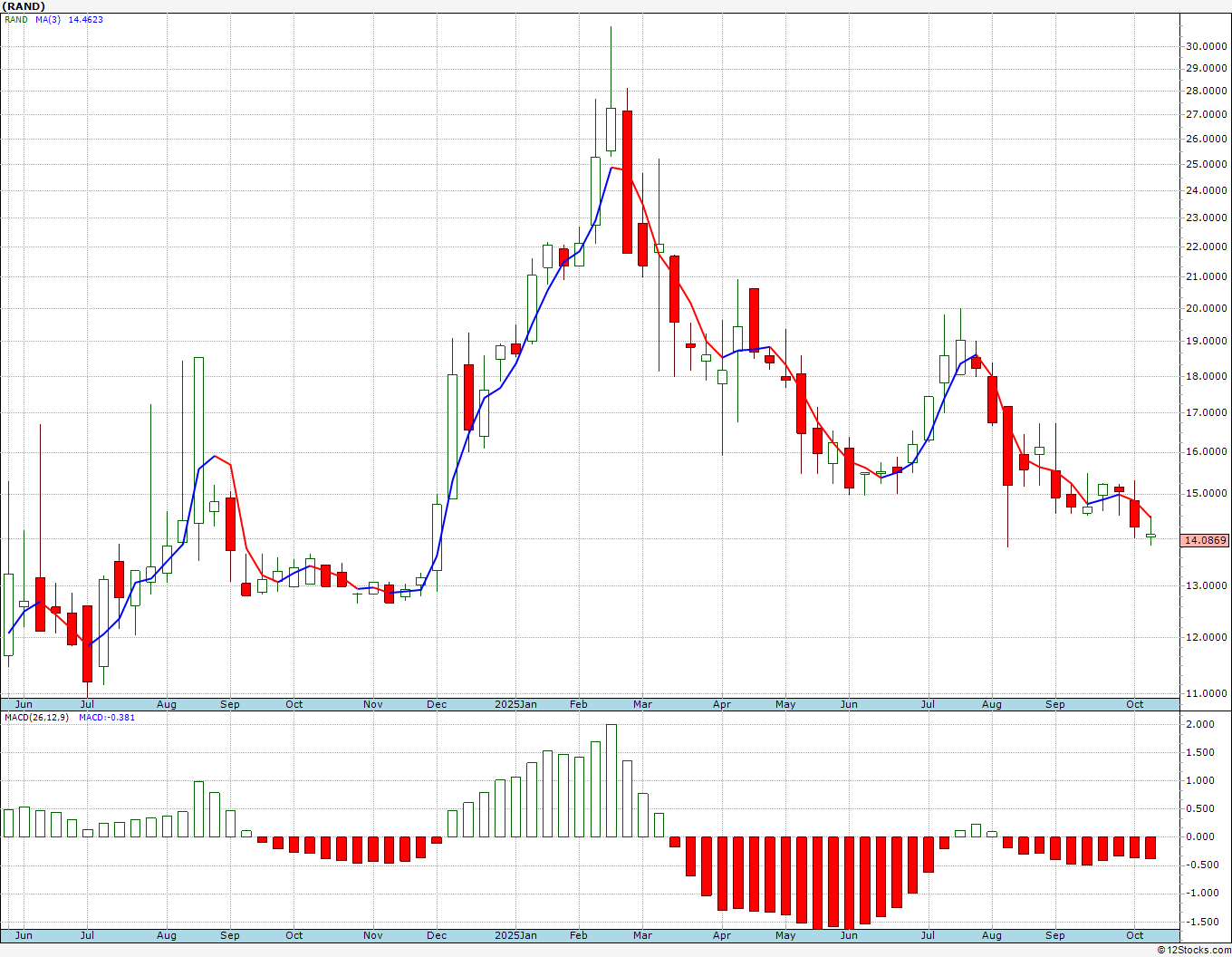Click Mar on the MACD date axis
This screenshot has height=957, width=1232.
click(x=642, y=935)
